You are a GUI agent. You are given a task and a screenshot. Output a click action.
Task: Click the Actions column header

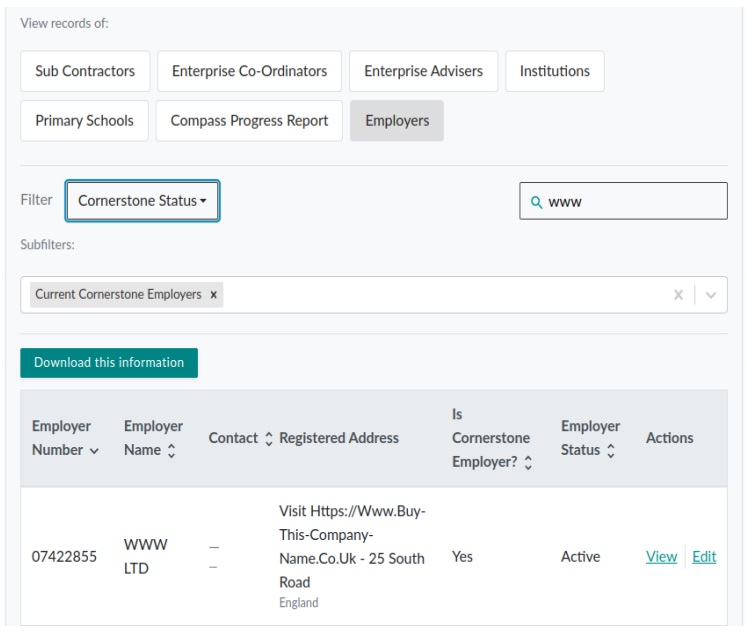click(669, 438)
